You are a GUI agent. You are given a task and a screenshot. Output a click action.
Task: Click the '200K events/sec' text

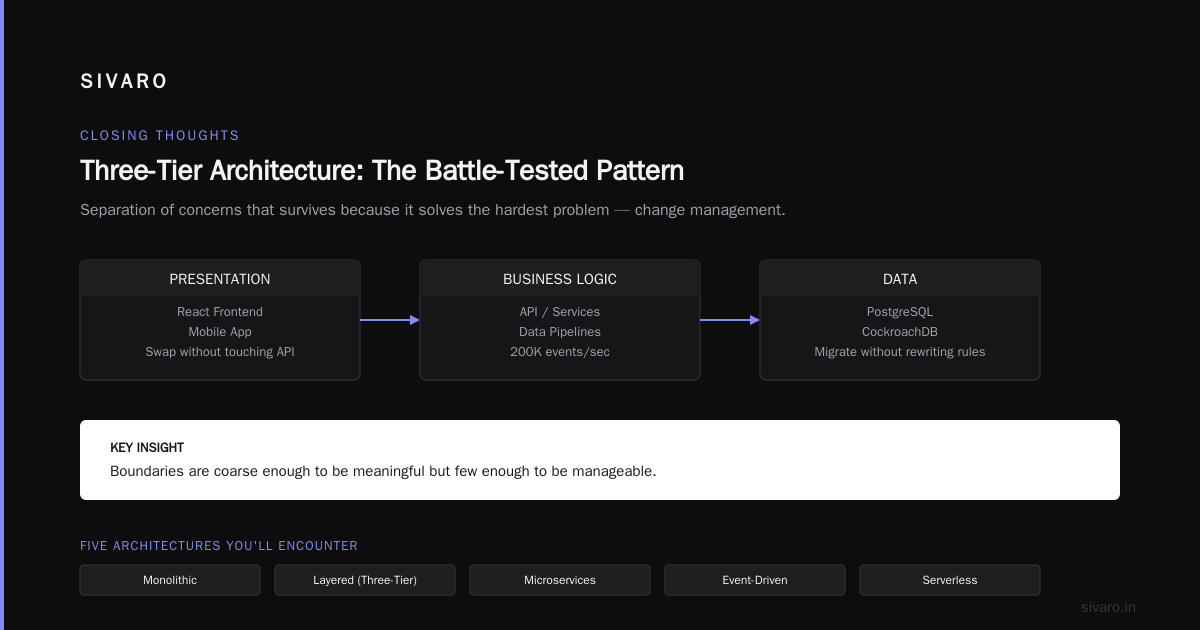[x=560, y=352]
